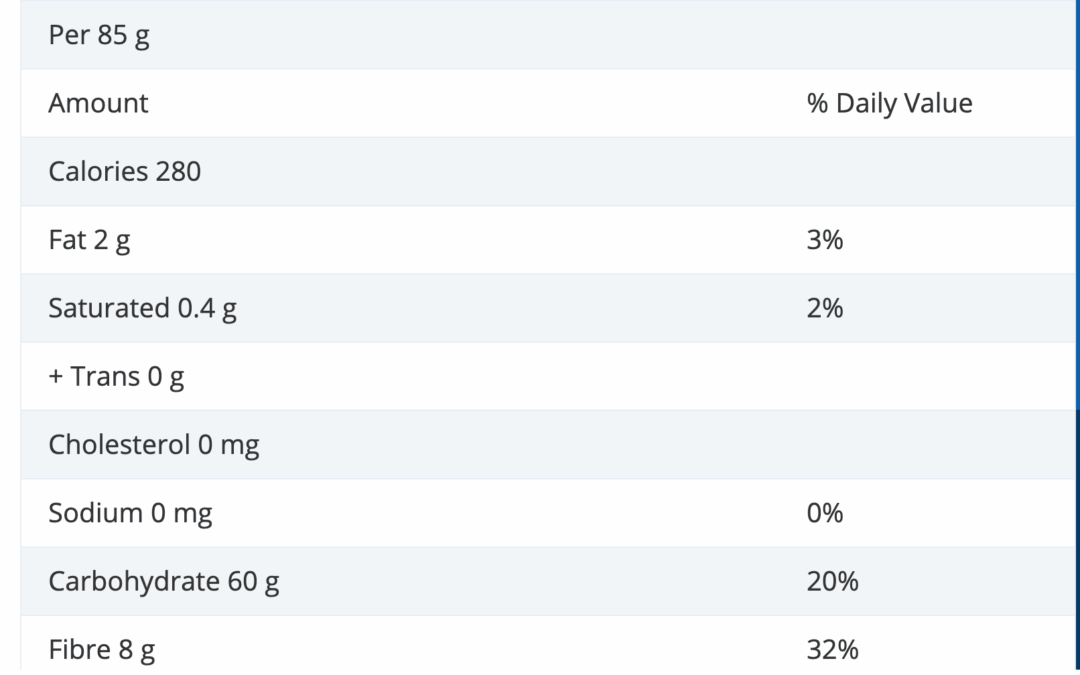Click the 'Sodium 0 mg' entry
Viewport: 1080px width, 675px height.
[x=130, y=513]
